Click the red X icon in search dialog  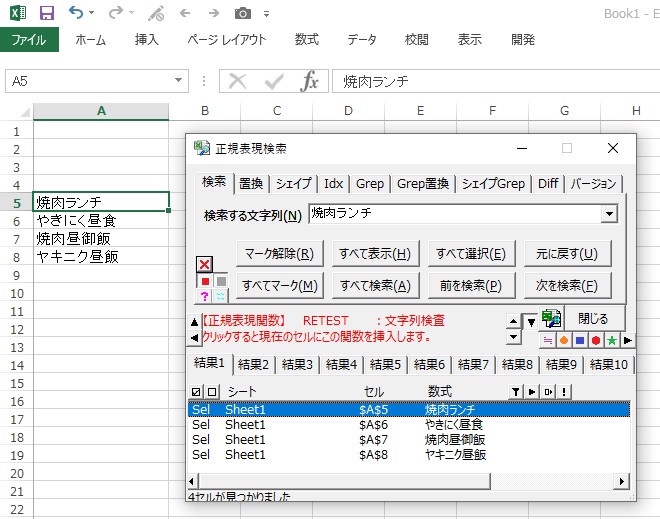pos(204,264)
